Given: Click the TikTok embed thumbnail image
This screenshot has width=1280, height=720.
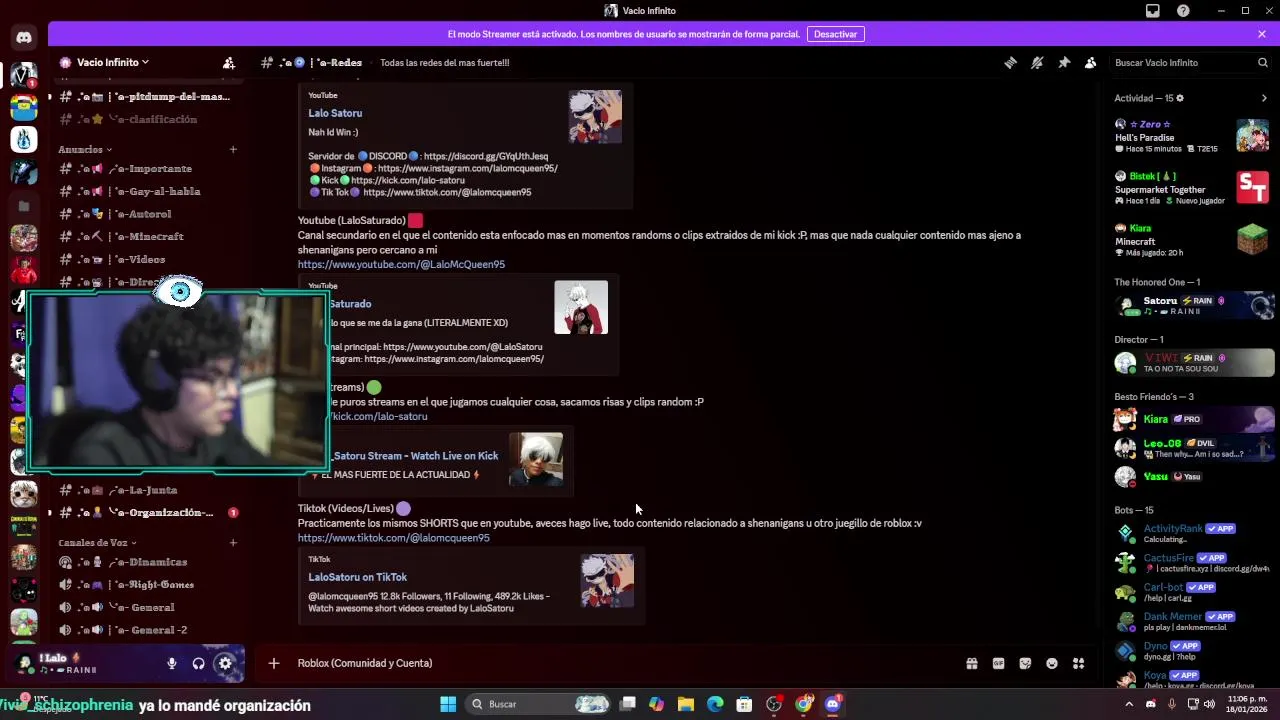Looking at the screenshot, I should (x=607, y=581).
